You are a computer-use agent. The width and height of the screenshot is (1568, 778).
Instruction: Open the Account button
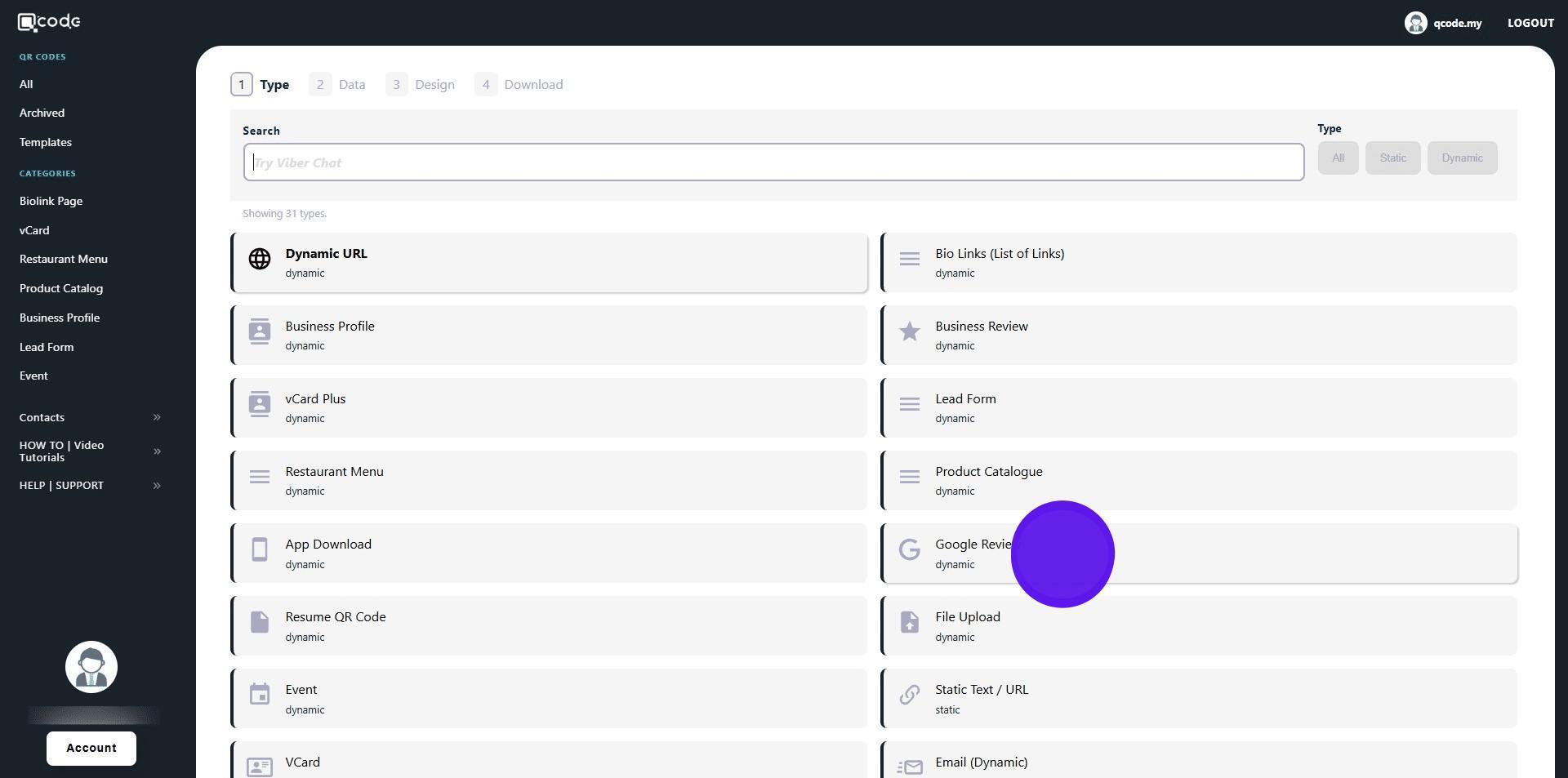tap(91, 748)
